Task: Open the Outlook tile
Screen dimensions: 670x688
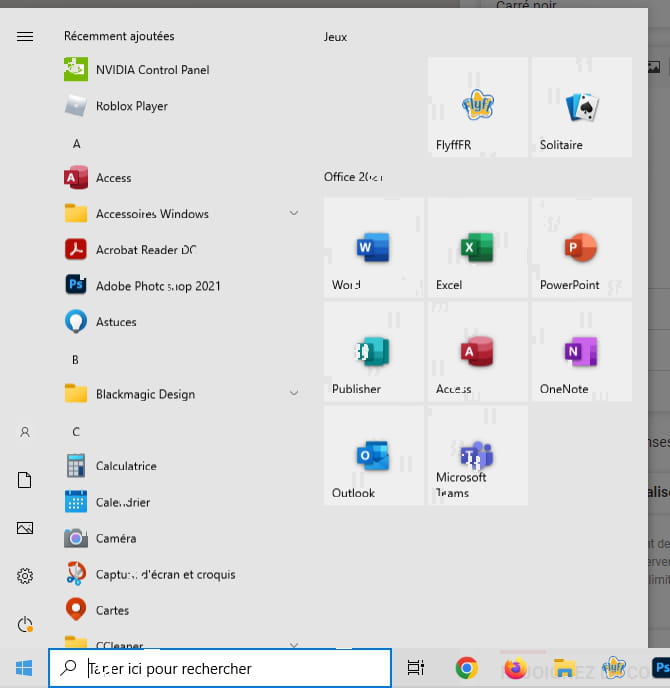Action: pyautogui.click(x=374, y=455)
